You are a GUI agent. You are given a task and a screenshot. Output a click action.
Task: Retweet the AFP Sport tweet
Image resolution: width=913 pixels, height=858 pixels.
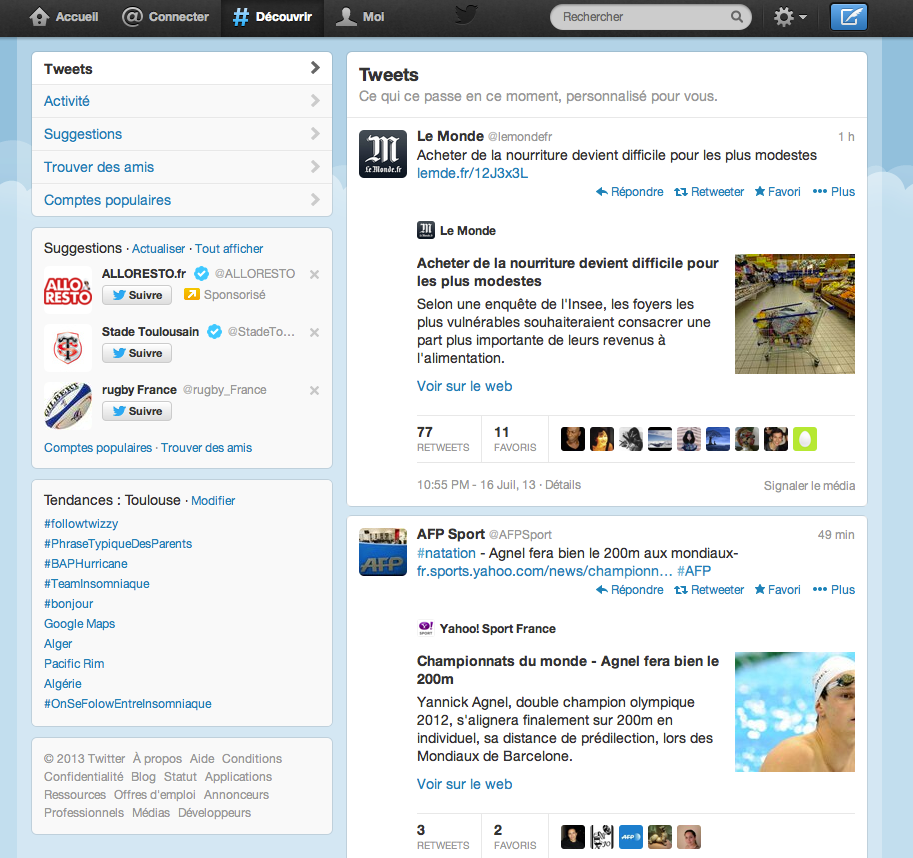709,590
